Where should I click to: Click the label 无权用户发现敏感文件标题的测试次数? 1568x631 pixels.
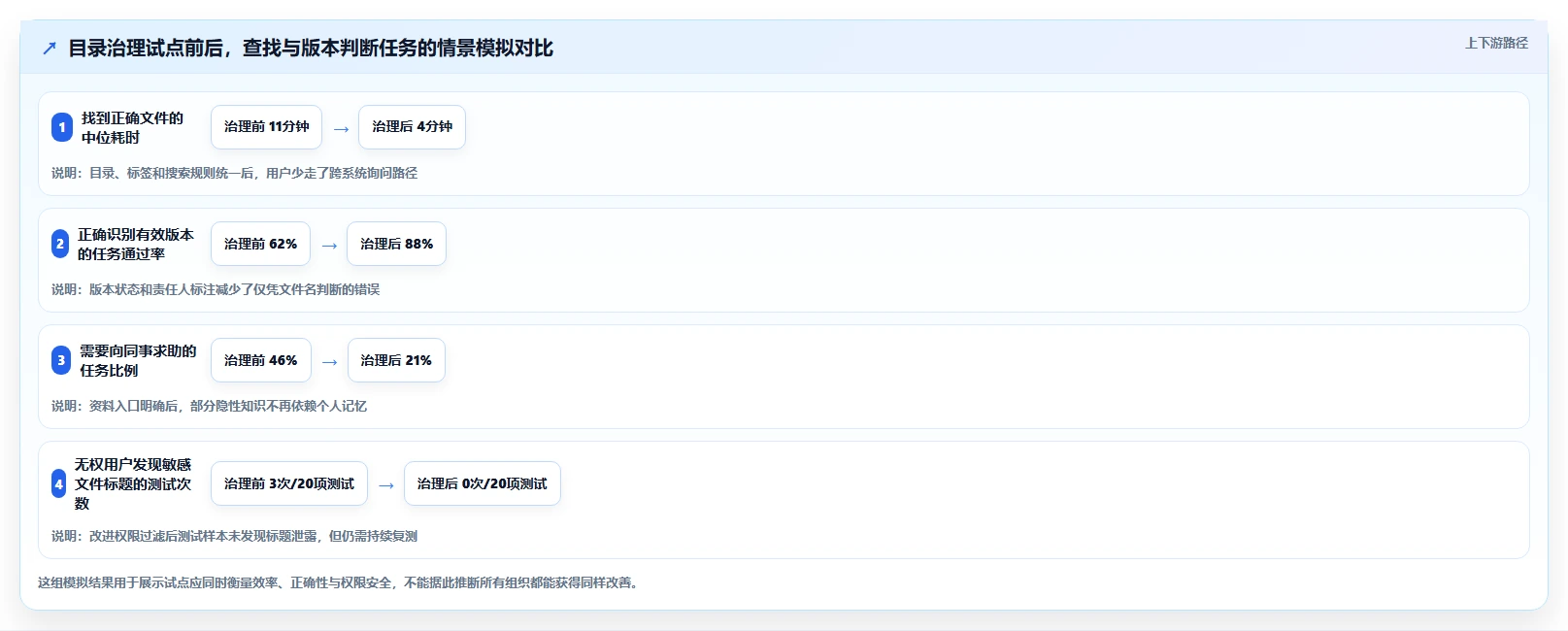133,483
